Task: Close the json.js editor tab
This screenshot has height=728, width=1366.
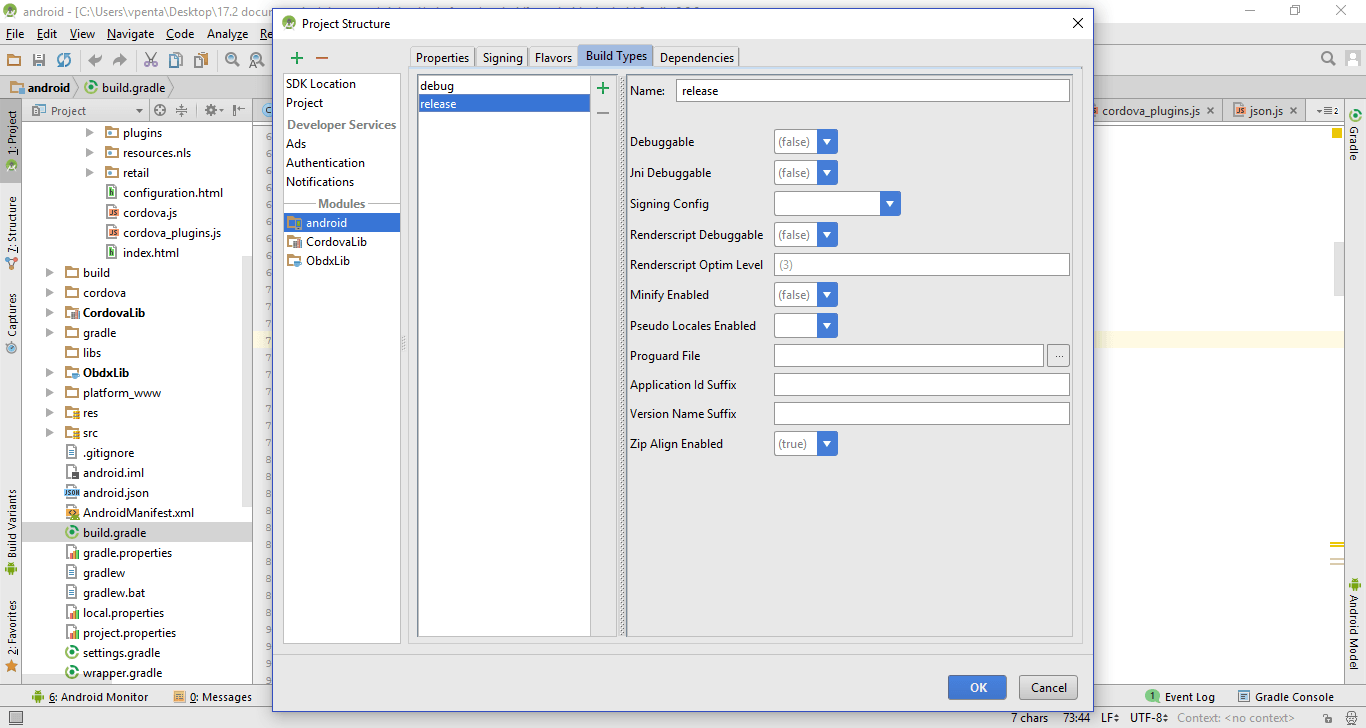Action: (x=1293, y=111)
